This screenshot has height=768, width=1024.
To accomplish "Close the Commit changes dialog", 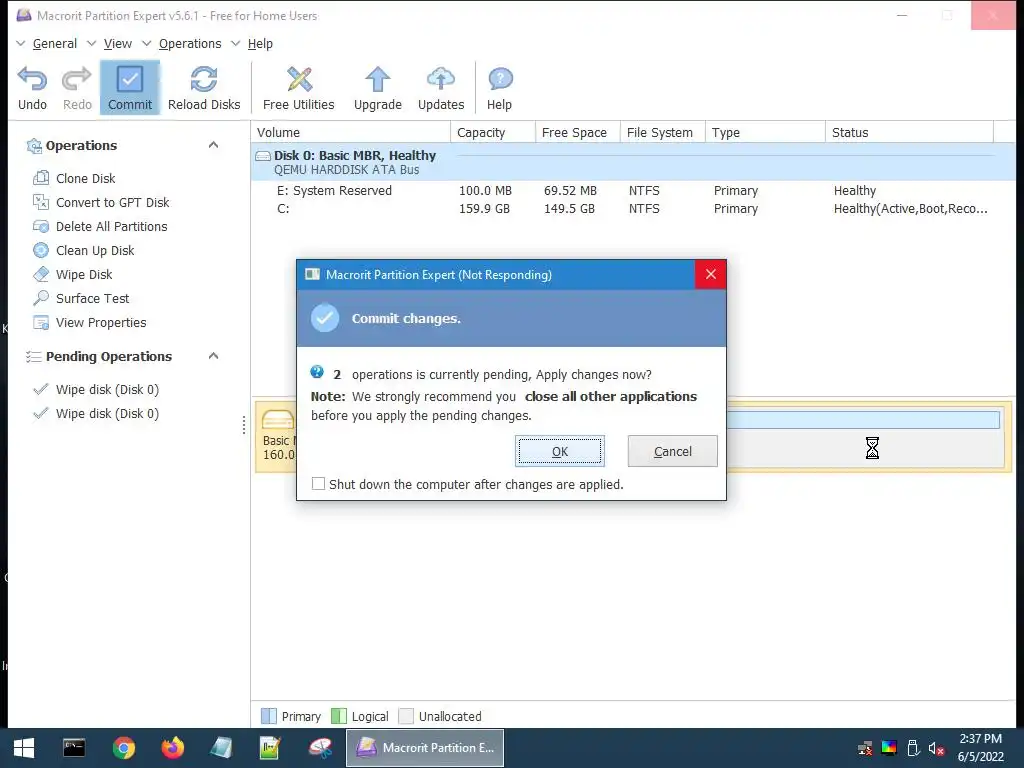I will (x=711, y=274).
